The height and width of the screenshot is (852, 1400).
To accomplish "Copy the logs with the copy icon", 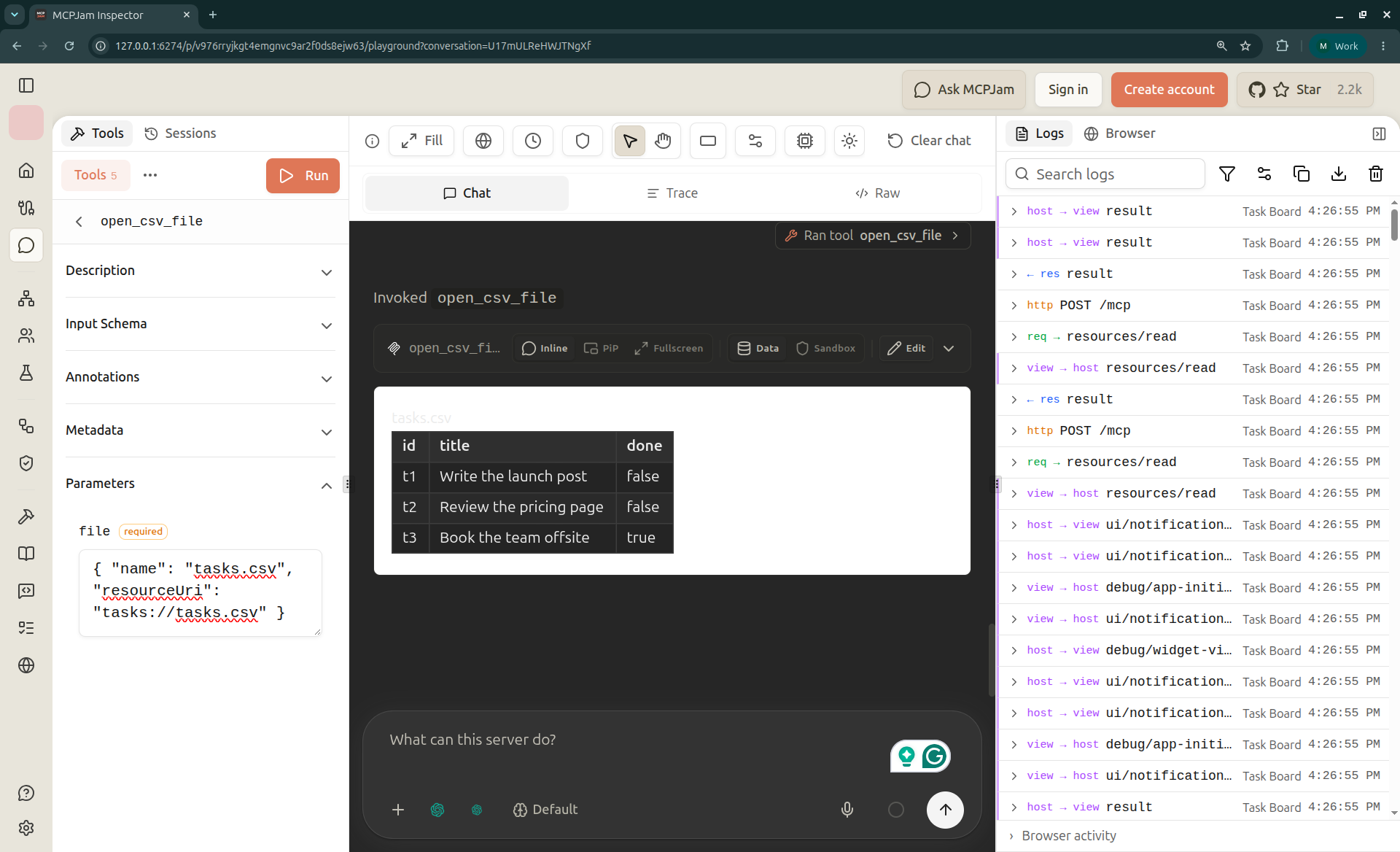I will [x=1302, y=174].
